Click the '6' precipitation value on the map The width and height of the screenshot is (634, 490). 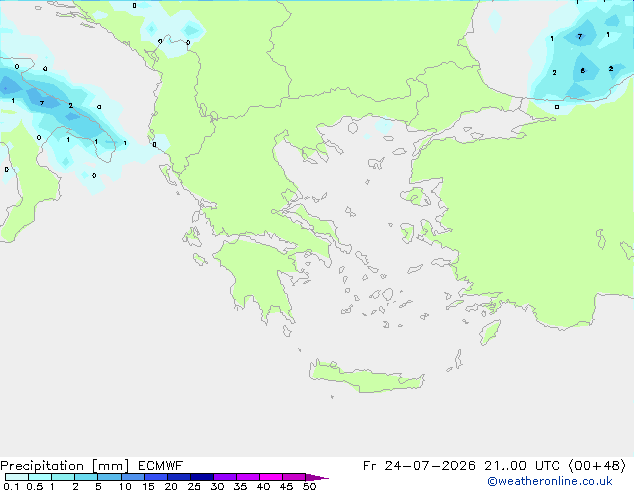pos(583,71)
